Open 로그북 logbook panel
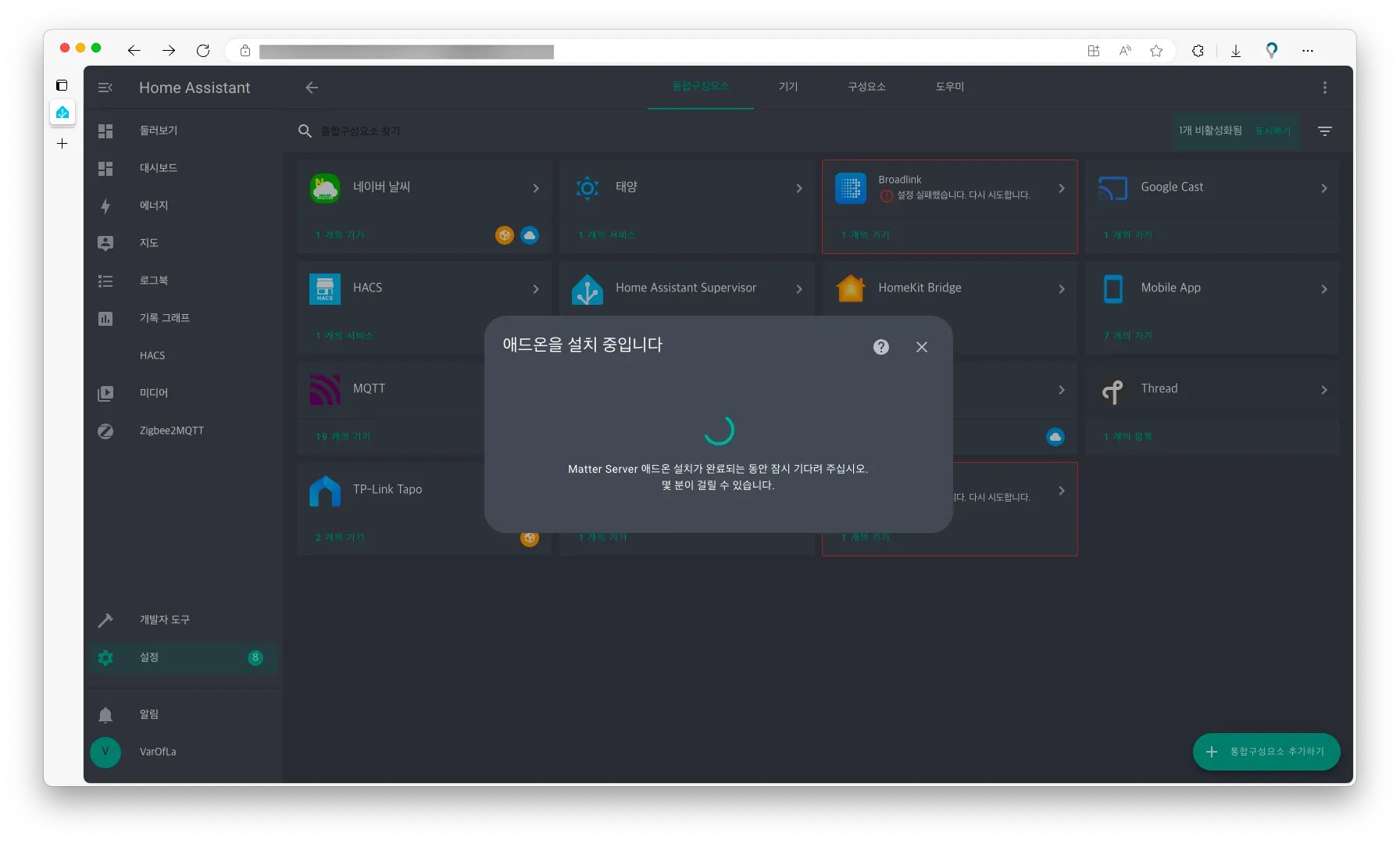 click(x=184, y=281)
